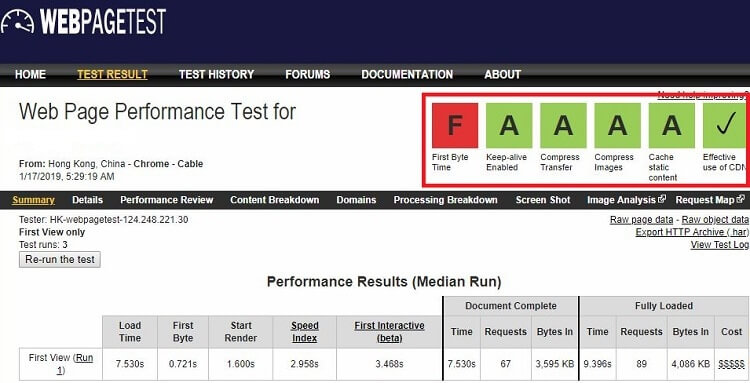750x383 pixels.
Task: Switch to the Summary tab
Action: pyautogui.click(x=33, y=200)
